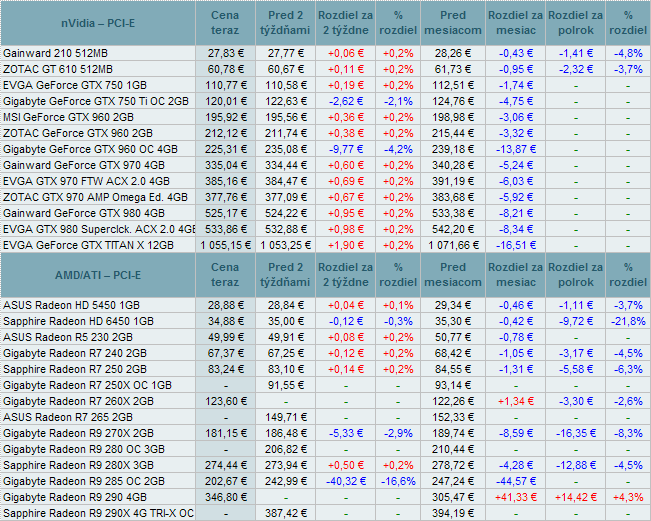This screenshot has width=651, height=521.
Task: Click the 'AMD/ATI – PCI-E' section header
Action: [98, 275]
